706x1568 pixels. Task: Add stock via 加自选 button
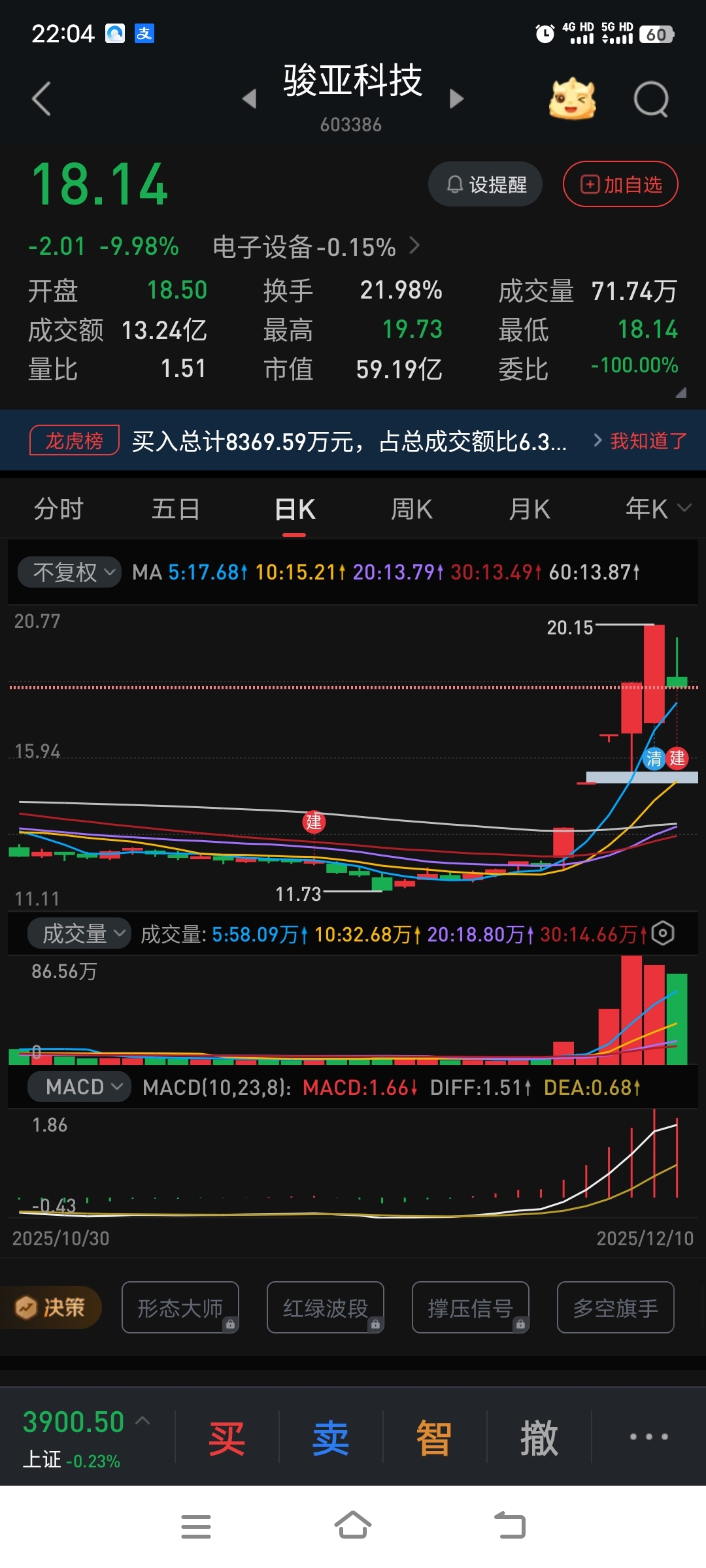click(x=620, y=184)
